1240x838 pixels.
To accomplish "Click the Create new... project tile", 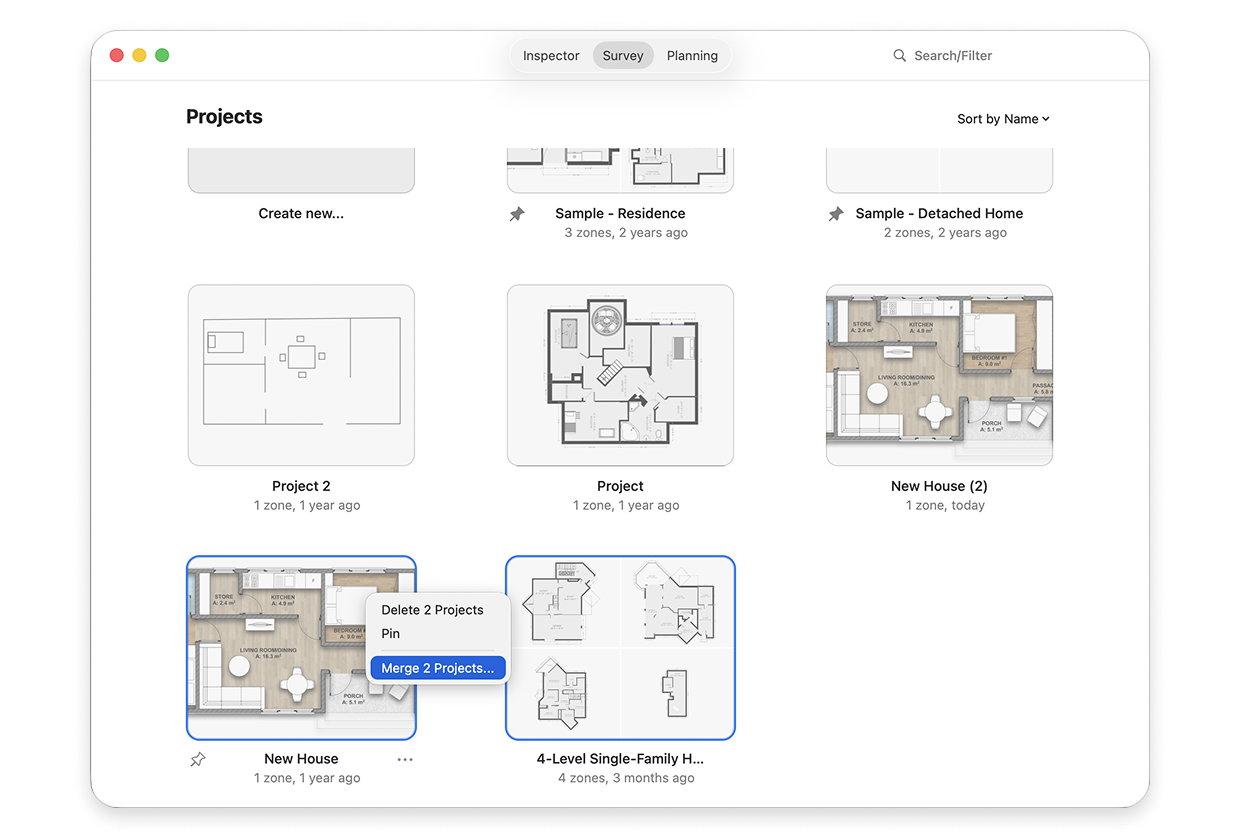I will point(301,171).
